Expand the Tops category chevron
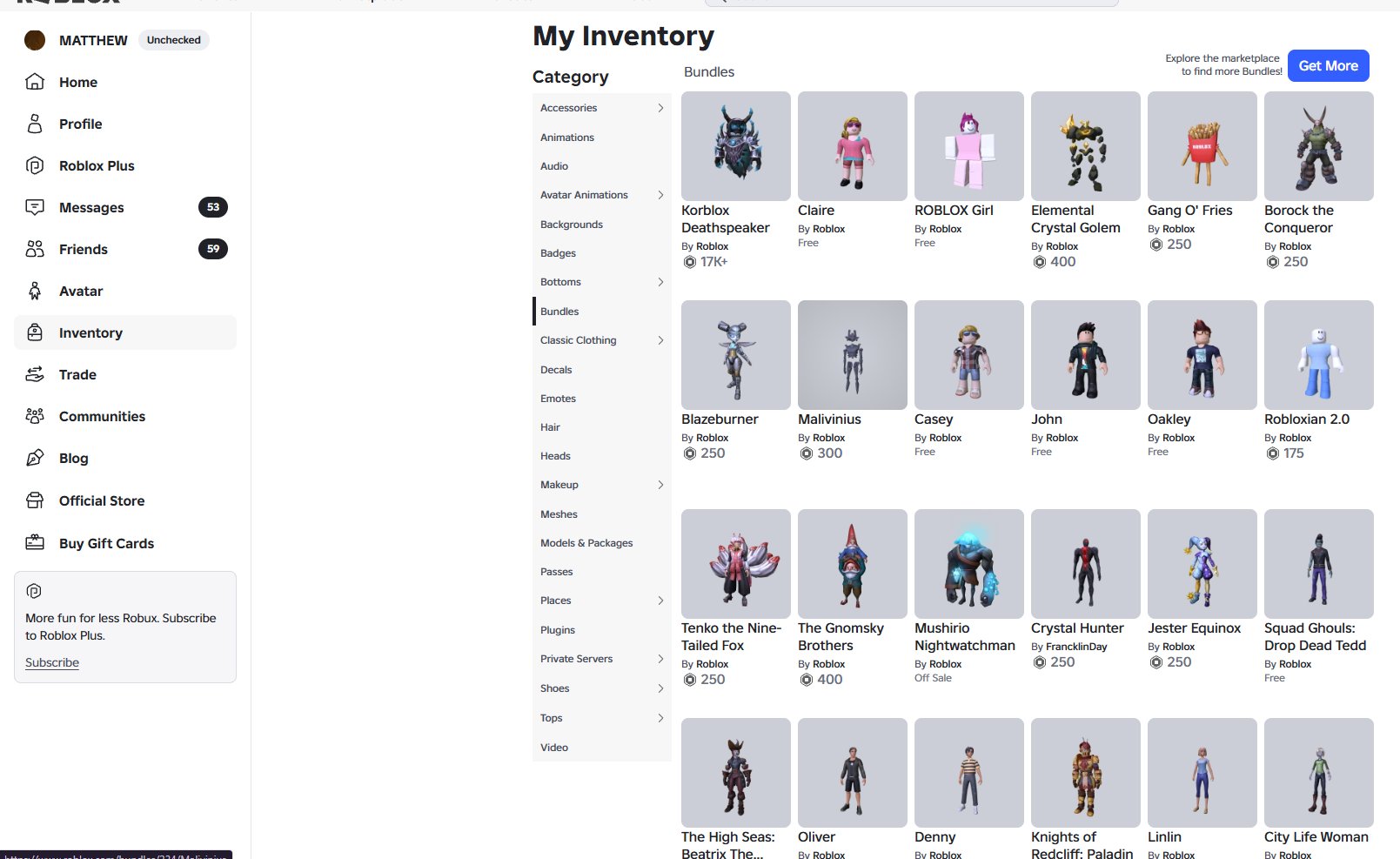1400x859 pixels. click(x=660, y=718)
